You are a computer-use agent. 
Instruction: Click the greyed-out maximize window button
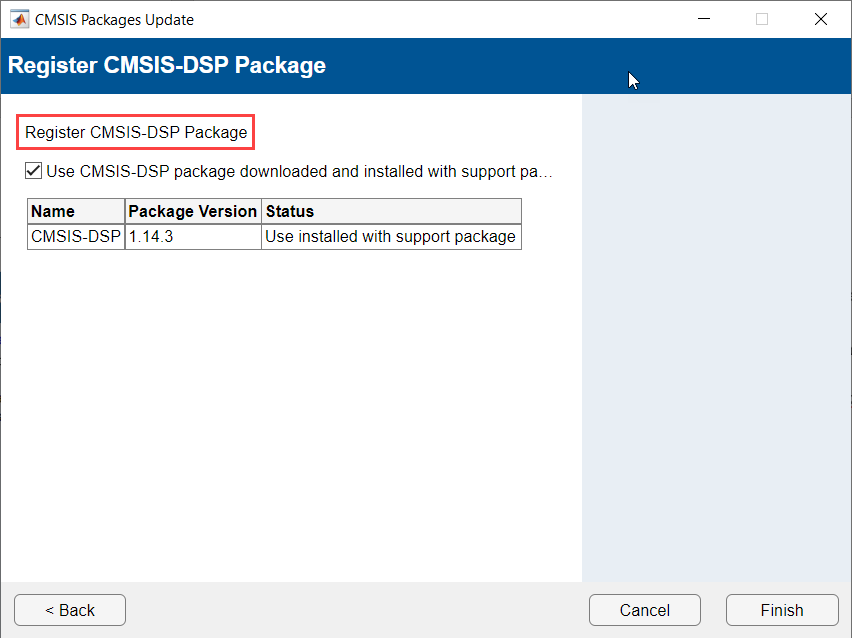762,19
